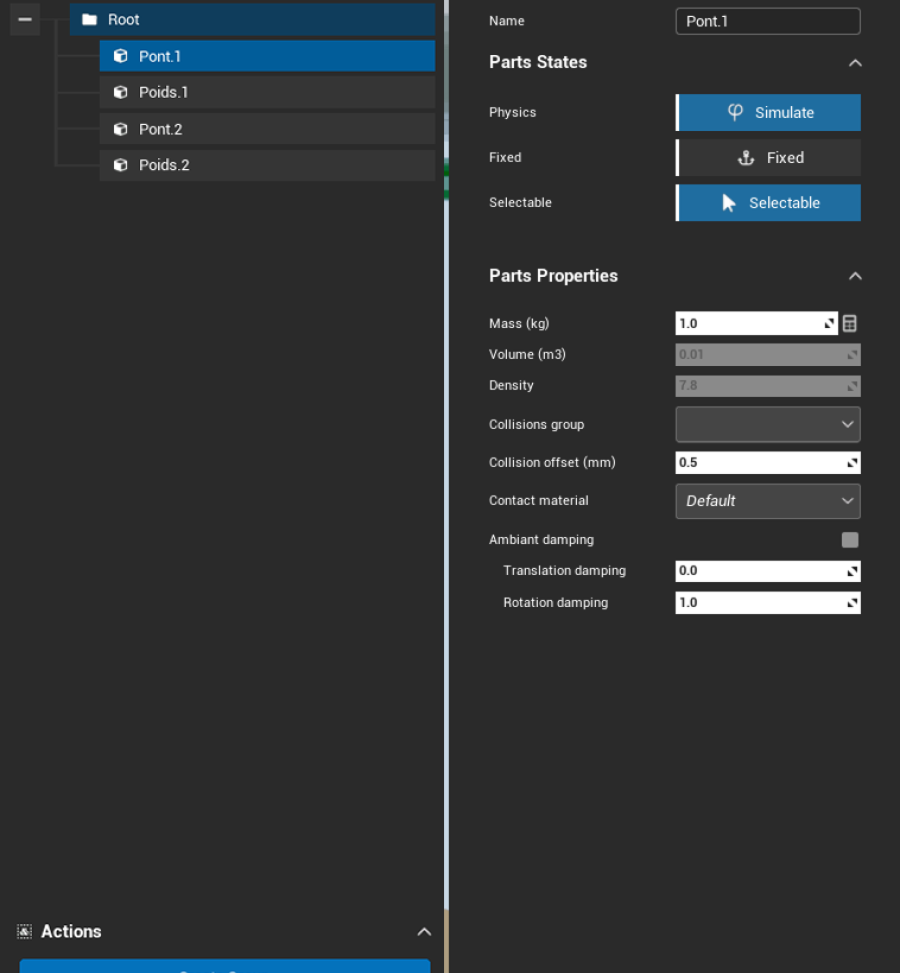Click the Actions panel icon
900x973 pixels.
[25, 931]
